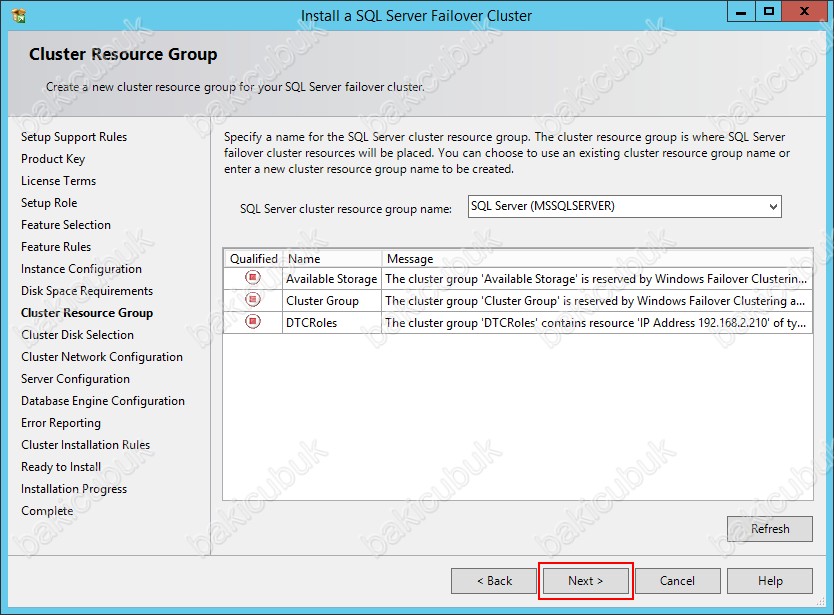Click the status icon for Available Storage row
834x615 pixels.
[253, 278]
